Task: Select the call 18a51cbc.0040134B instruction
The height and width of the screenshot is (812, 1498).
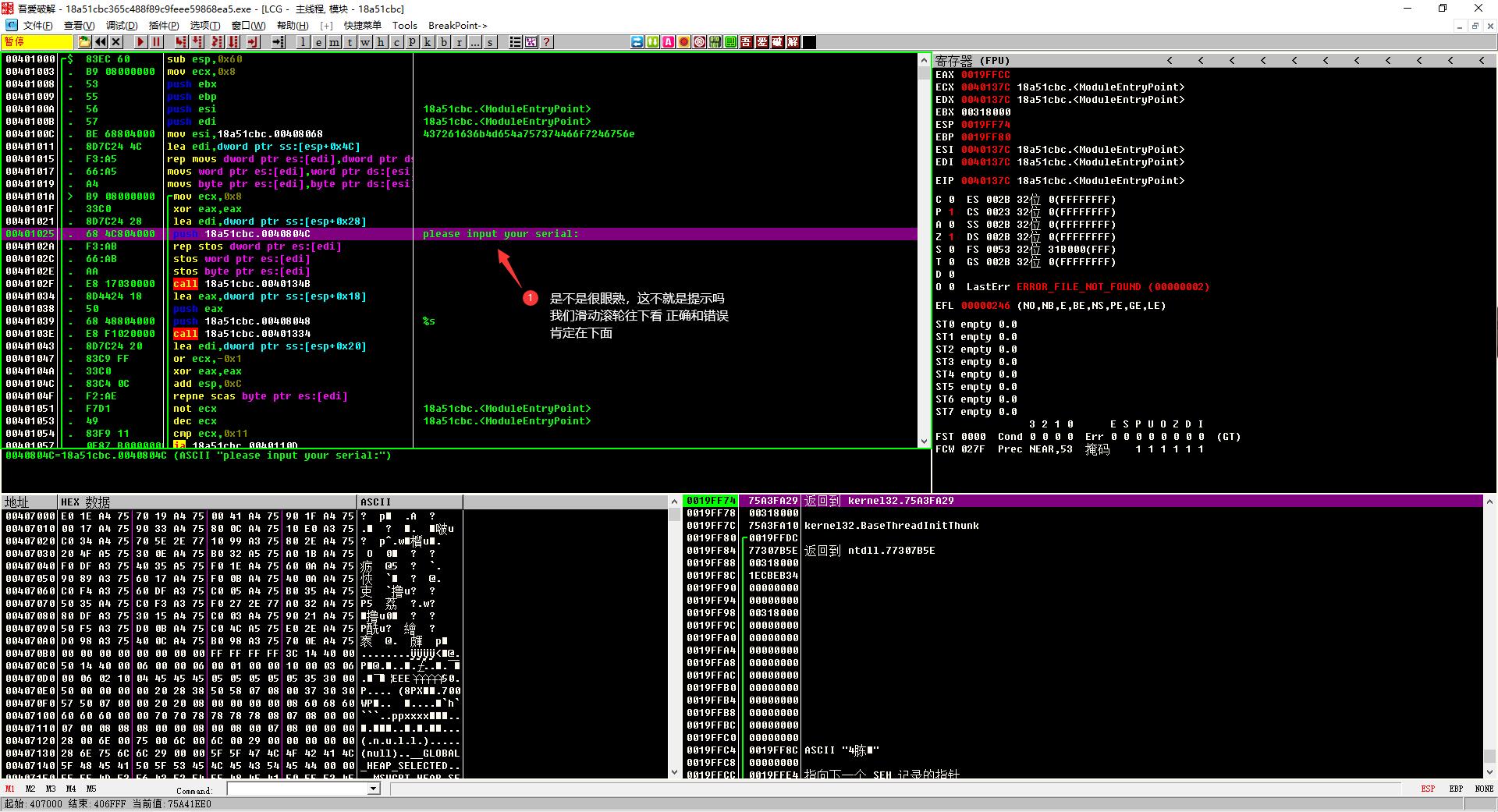Action: click(x=242, y=284)
